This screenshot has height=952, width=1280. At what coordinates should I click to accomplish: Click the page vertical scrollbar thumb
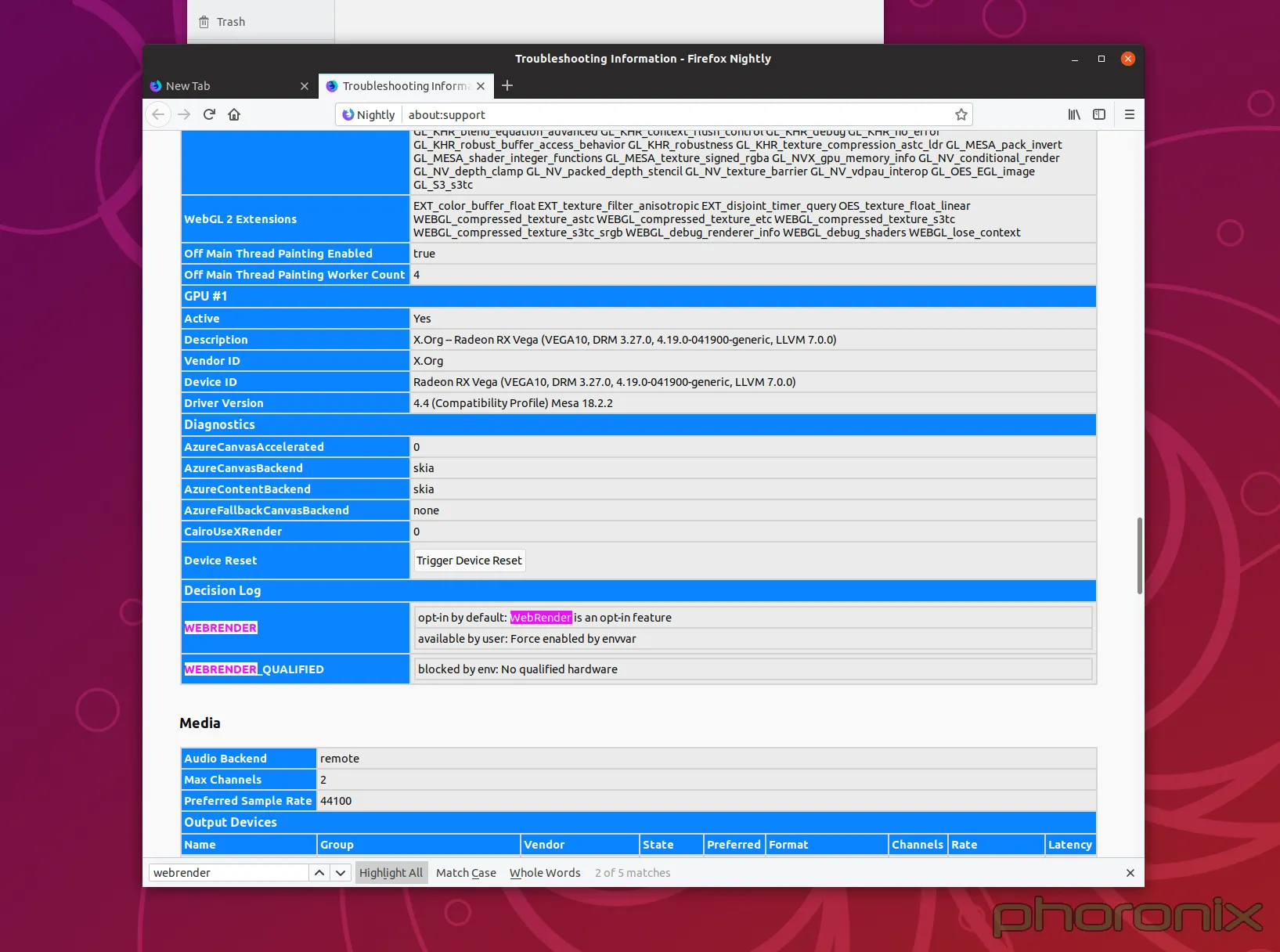1139,555
